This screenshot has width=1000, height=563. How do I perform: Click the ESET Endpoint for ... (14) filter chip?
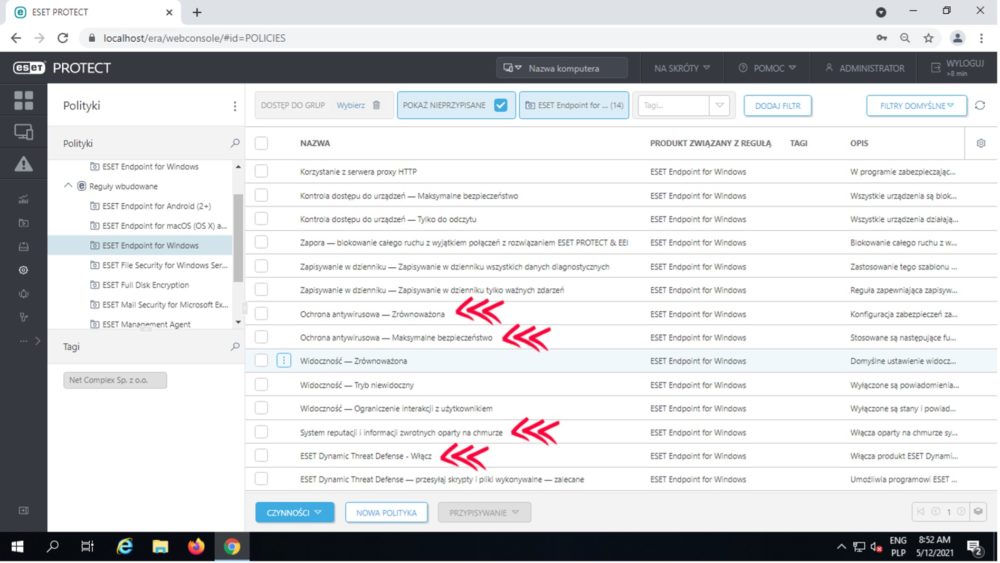pos(574,105)
